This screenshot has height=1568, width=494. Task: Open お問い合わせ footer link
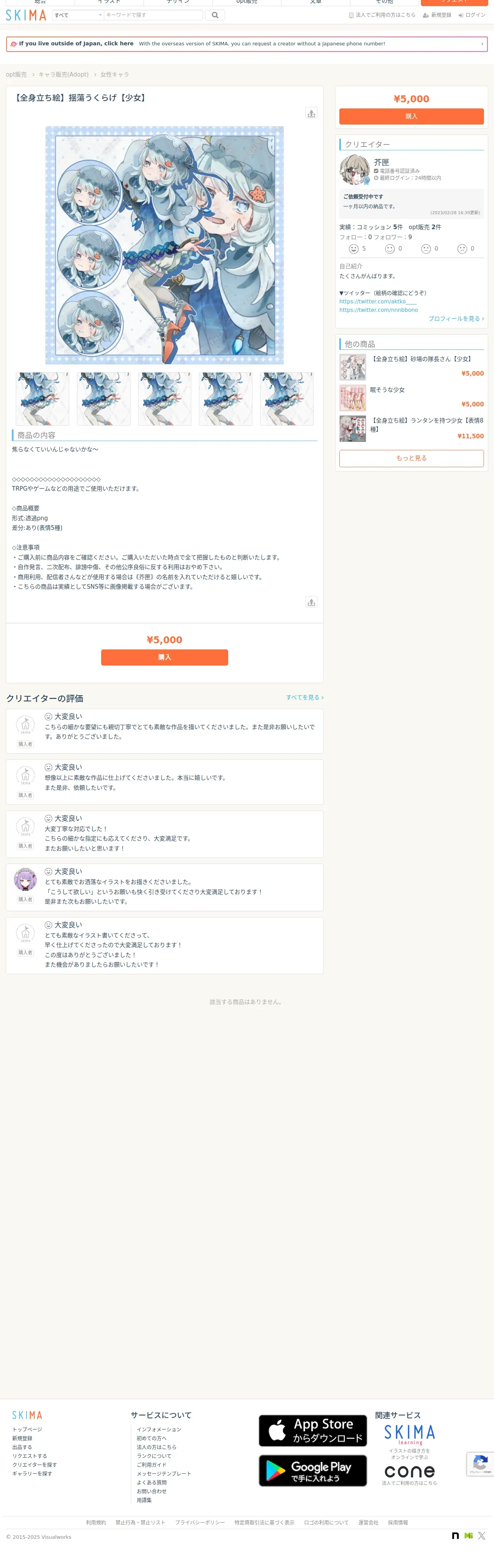click(x=152, y=1491)
